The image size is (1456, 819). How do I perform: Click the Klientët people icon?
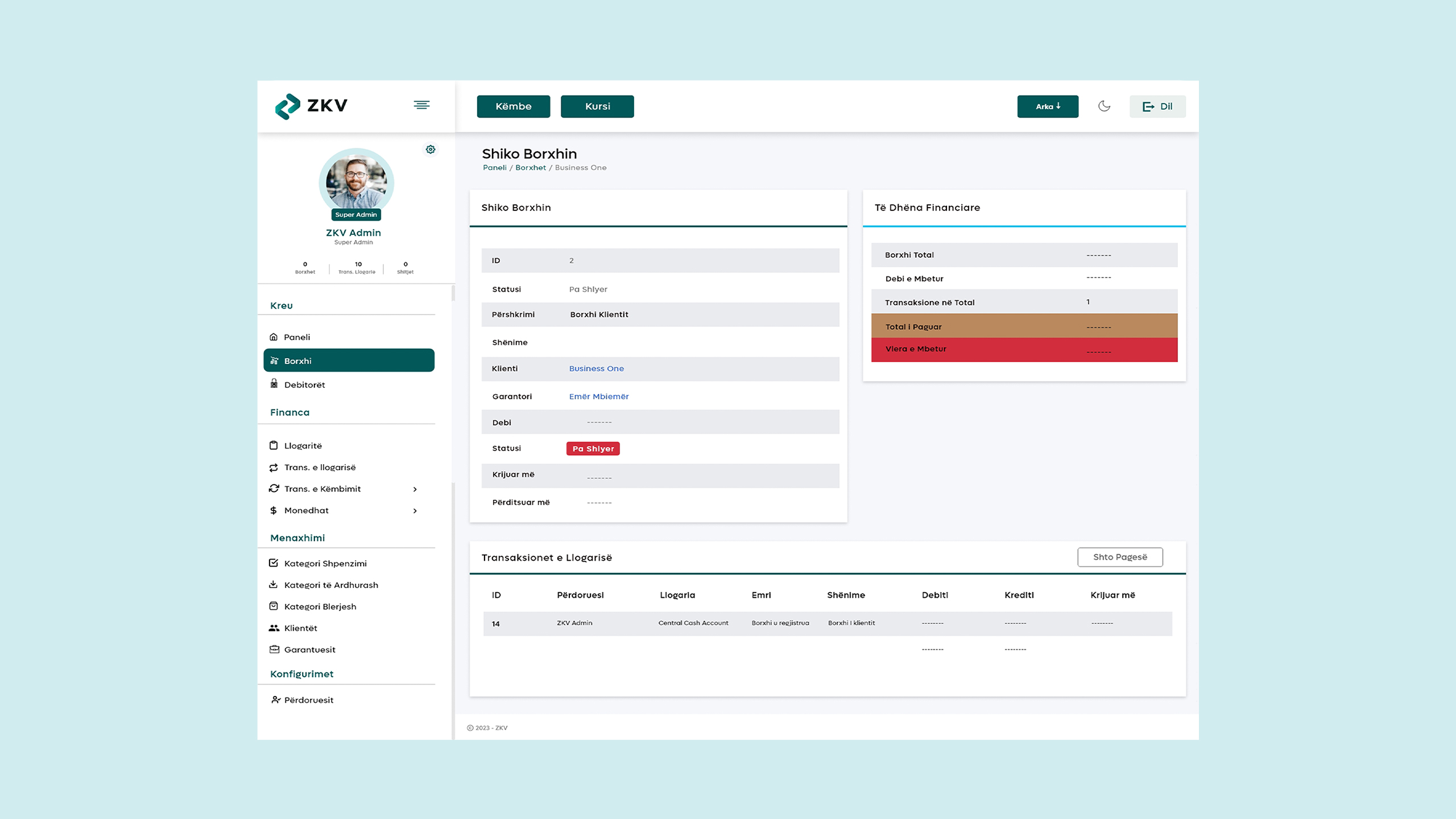pyautogui.click(x=274, y=628)
